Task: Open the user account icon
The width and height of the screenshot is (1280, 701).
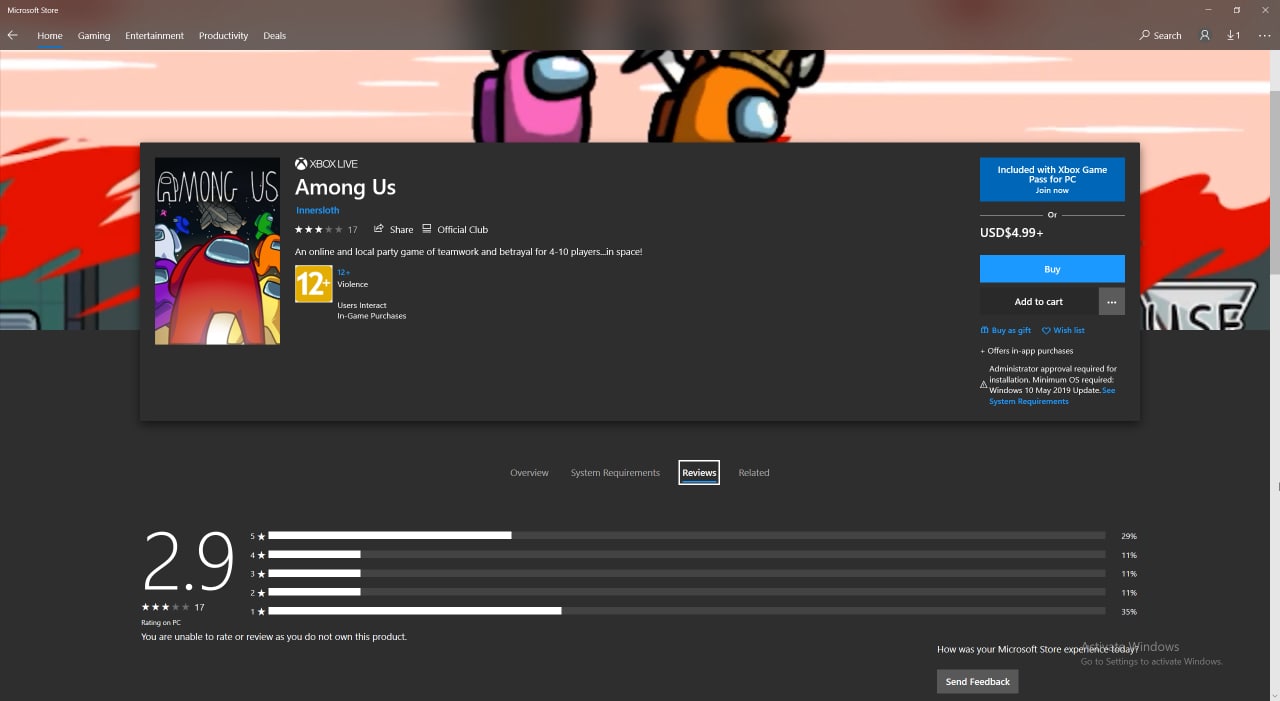Action: coord(1204,35)
